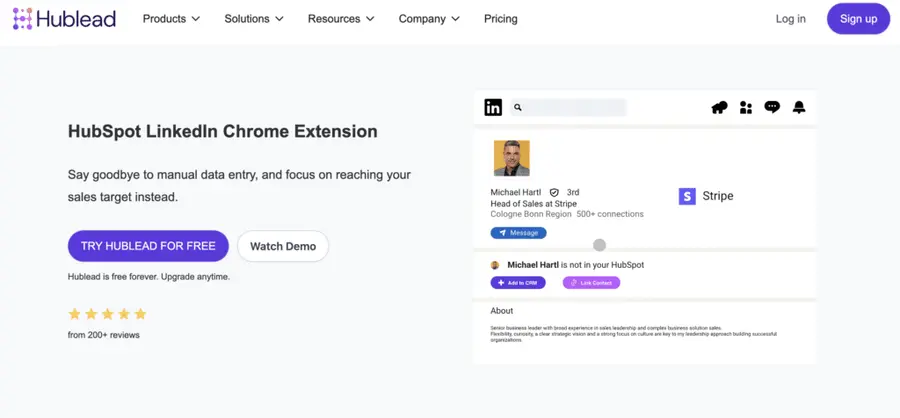Click the small avatar beside Michael Hartl
This screenshot has width=900, height=418.
[495, 265]
